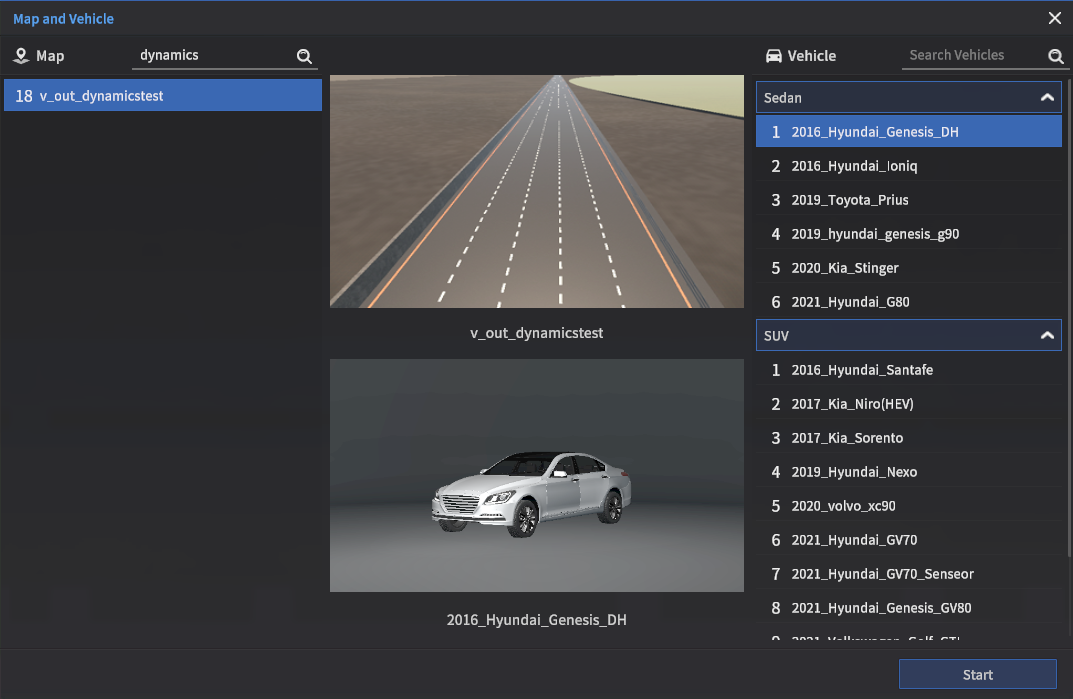Click the Map location pin icon
Screen dimensions: 1073x699
21,56
